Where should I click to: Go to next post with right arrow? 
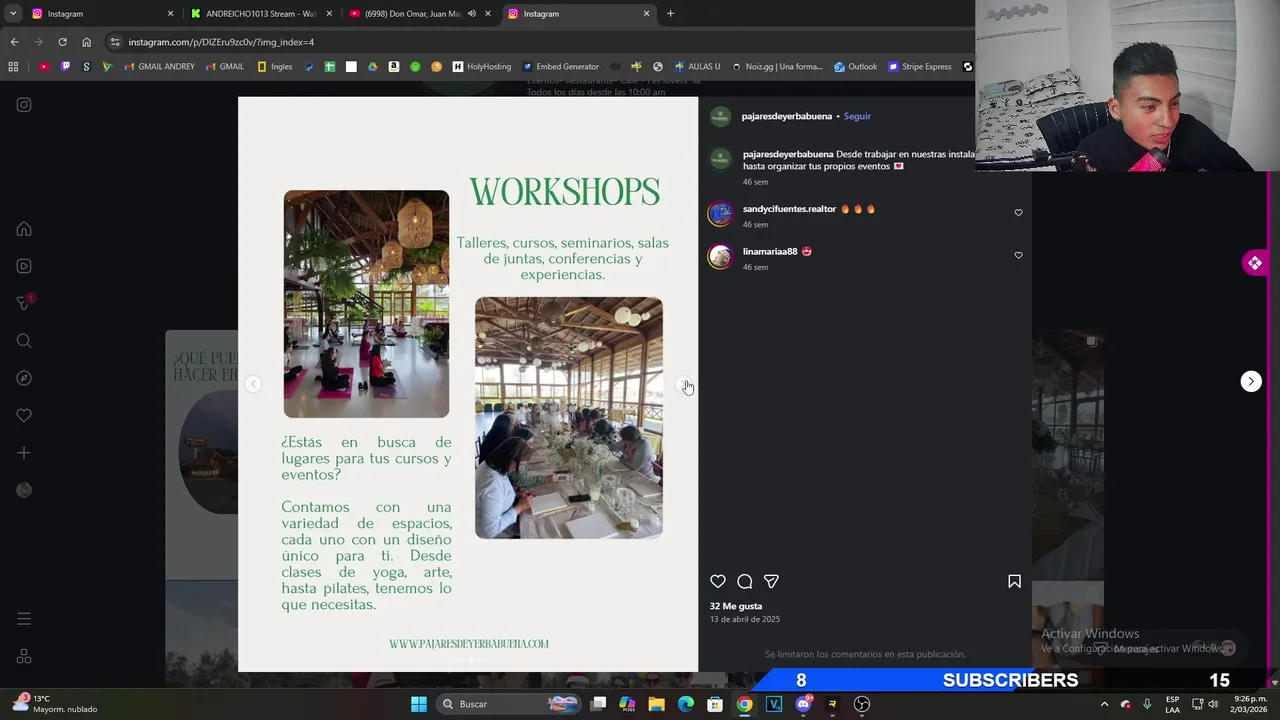coord(1251,381)
